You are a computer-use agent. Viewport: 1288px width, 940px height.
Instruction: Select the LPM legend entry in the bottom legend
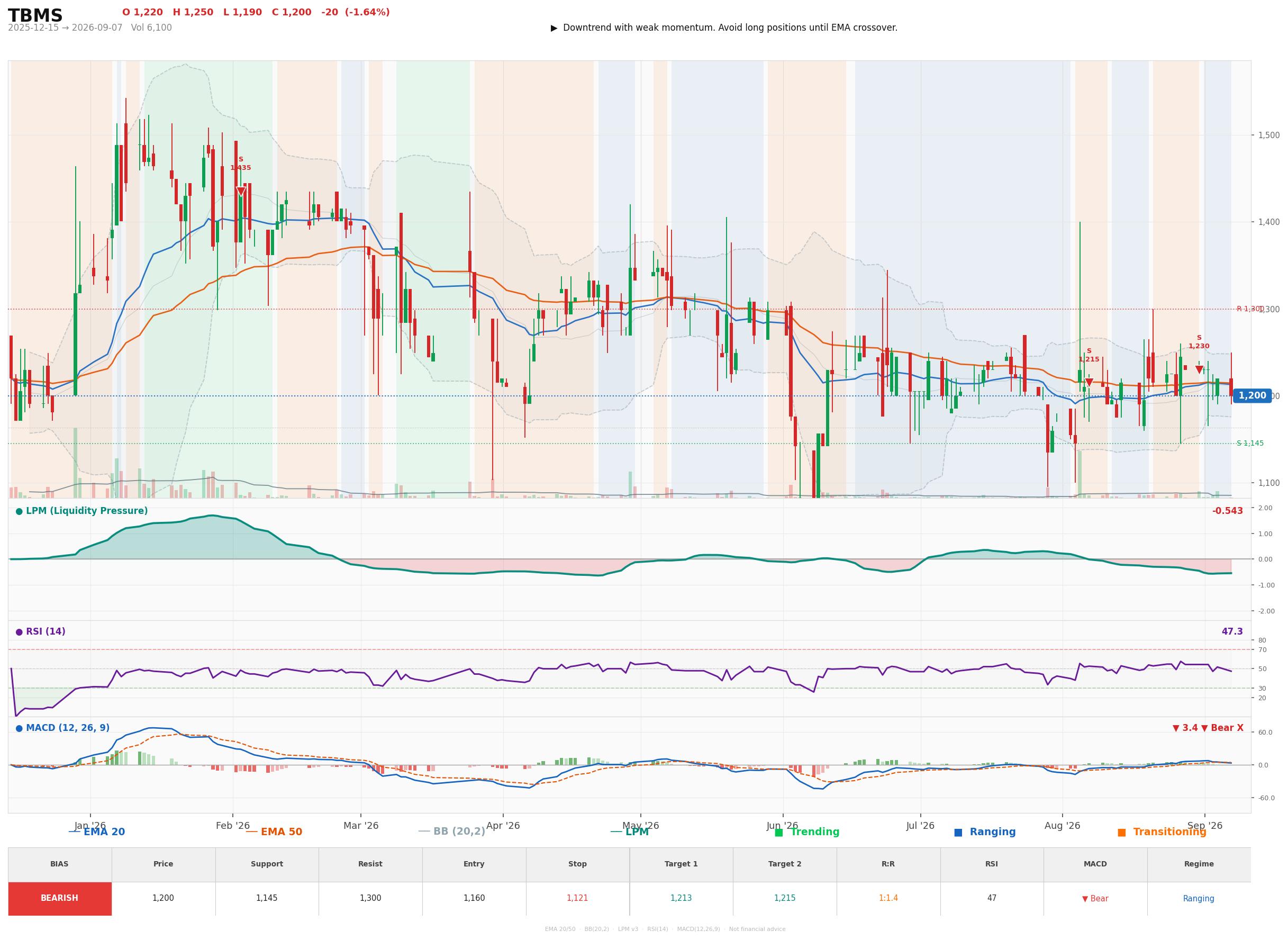point(630,832)
